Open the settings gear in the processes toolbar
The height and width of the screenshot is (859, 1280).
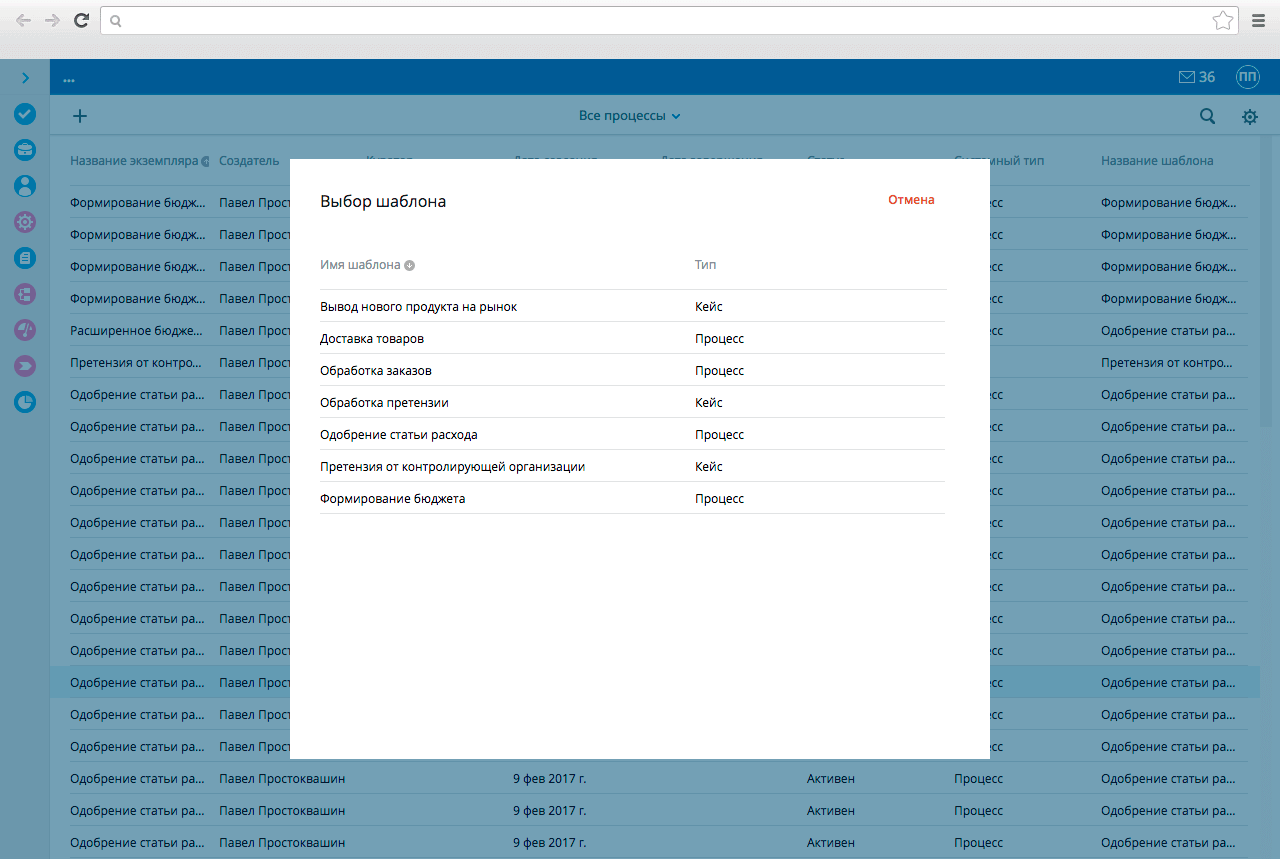point(1250,117)
